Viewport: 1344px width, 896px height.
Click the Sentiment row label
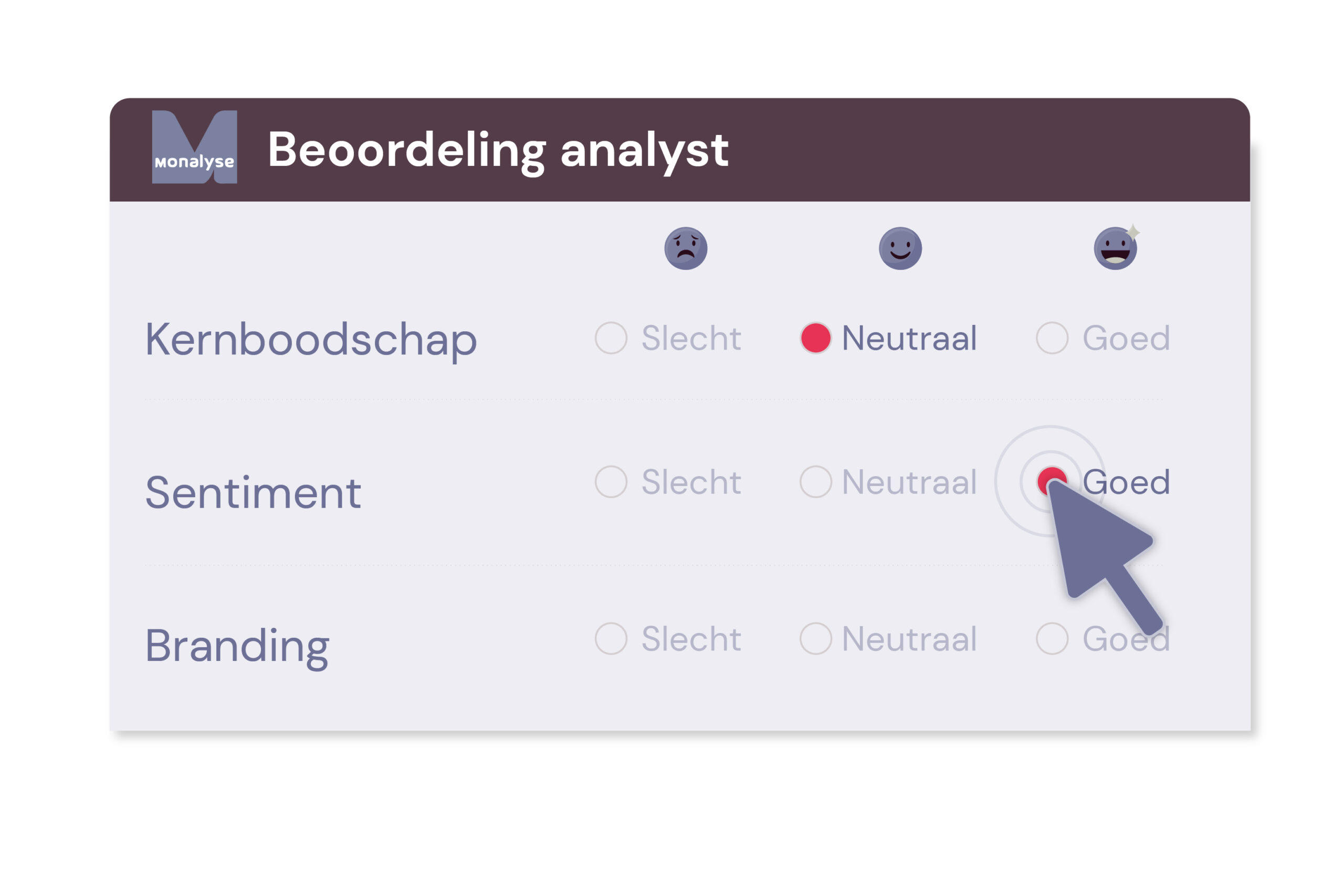[x=253, y=492]
